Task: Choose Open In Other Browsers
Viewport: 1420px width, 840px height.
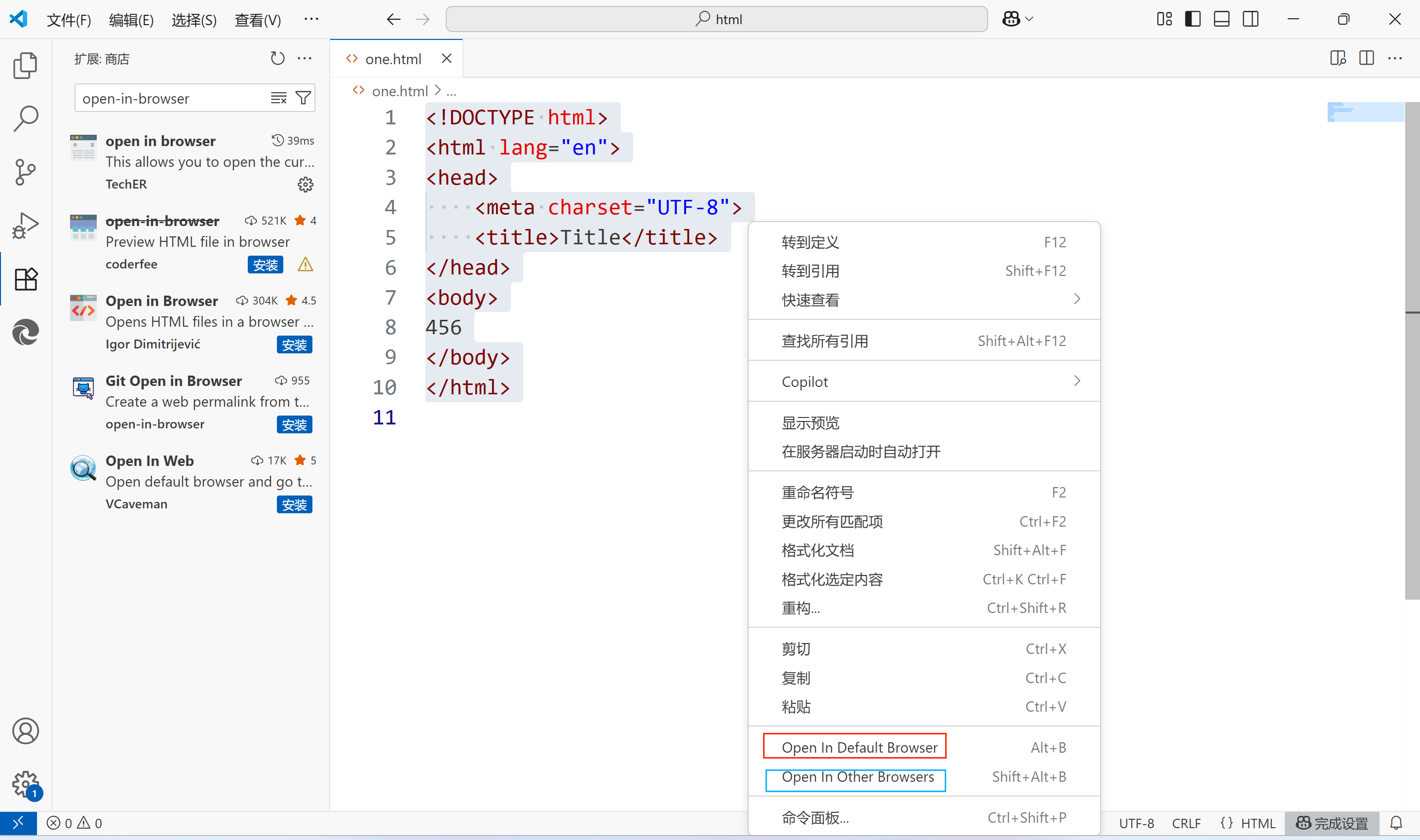Action: point(924,777)
